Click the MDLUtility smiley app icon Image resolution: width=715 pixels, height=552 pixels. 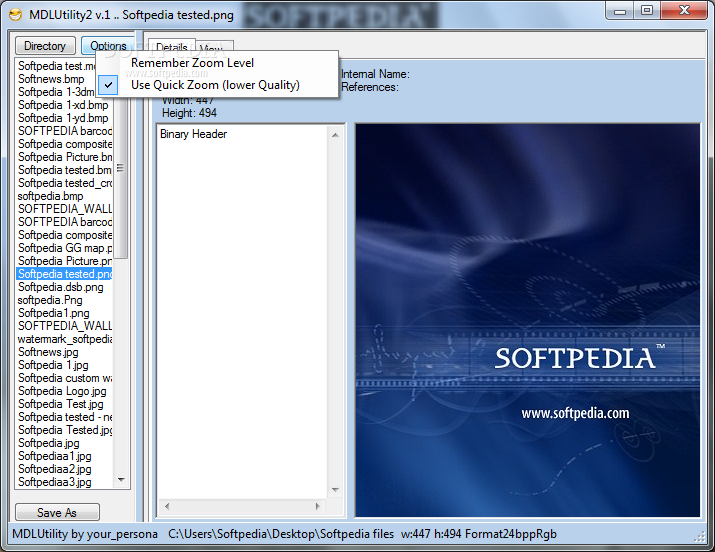[x=15, y=15]
